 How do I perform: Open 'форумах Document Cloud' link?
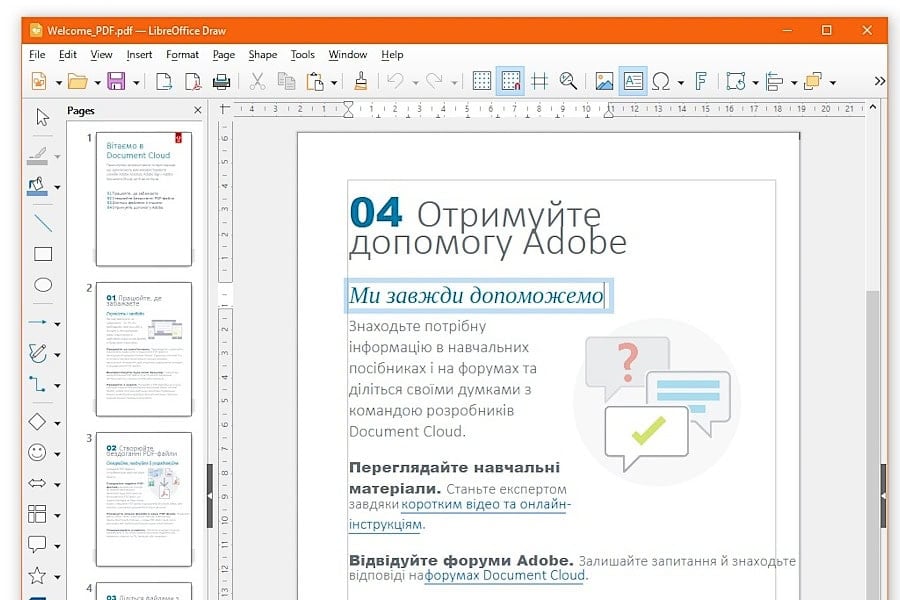click(505, 575)
